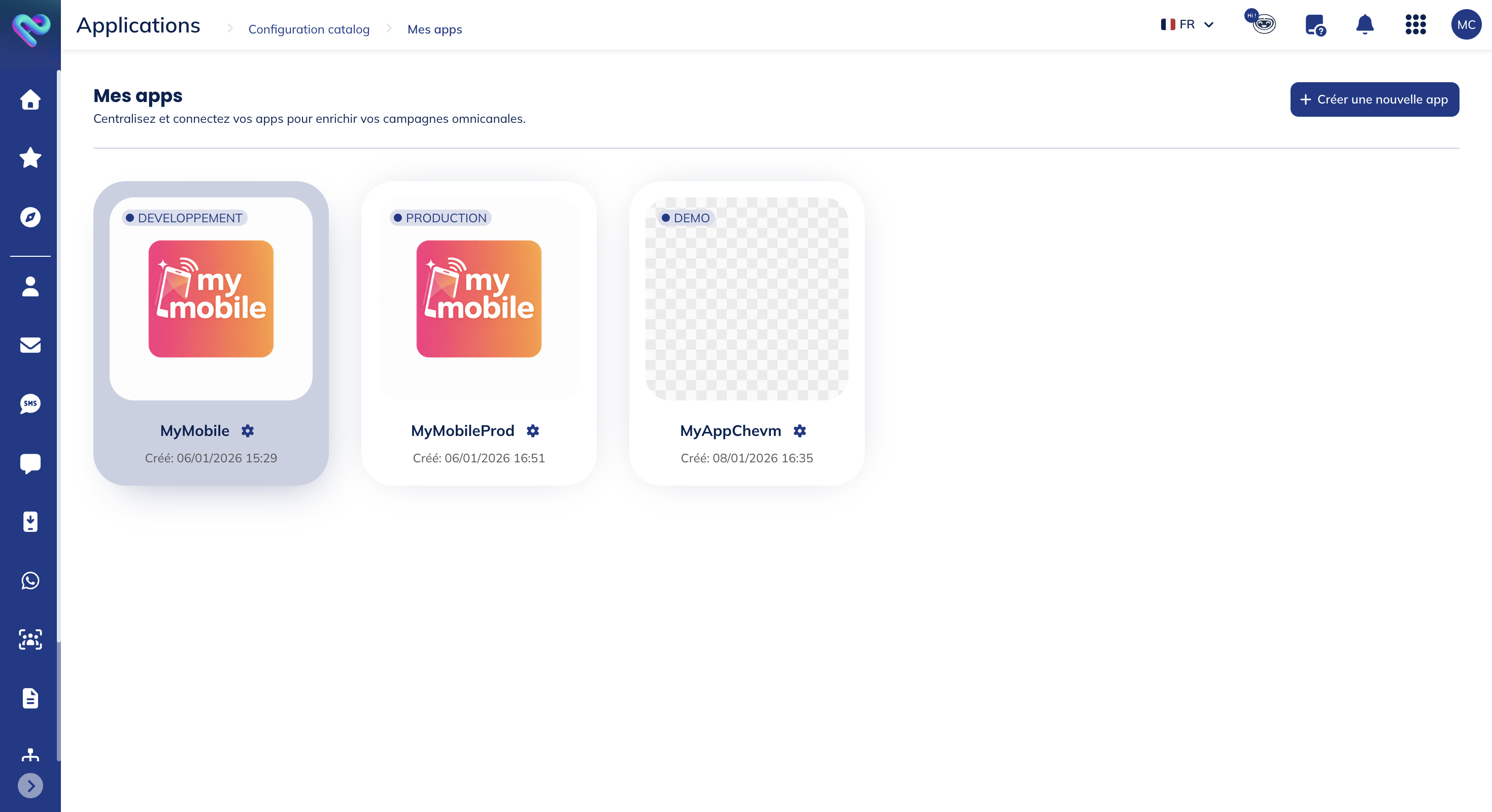
Task: Click the Créer une nouvelle app button
Action: point(1374,99)
